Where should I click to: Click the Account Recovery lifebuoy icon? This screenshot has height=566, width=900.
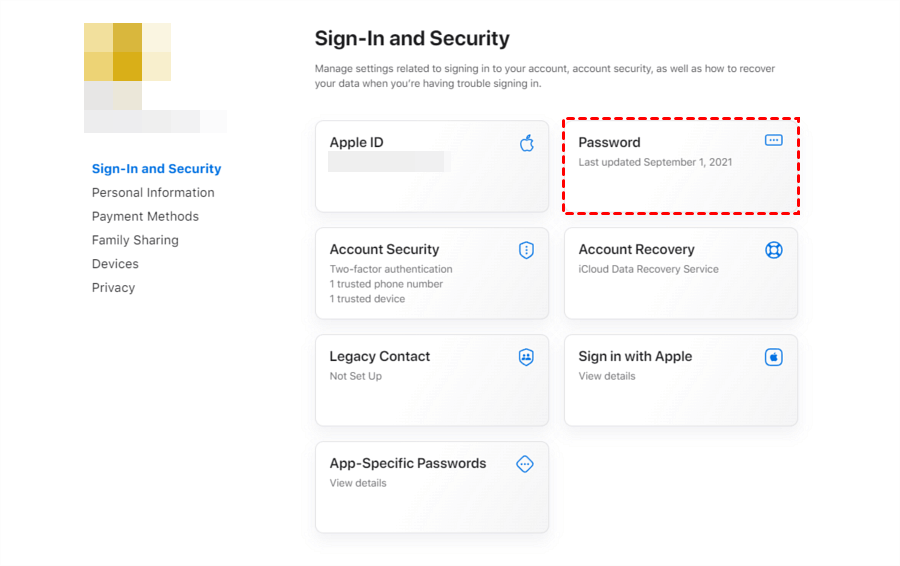tap(773, 250)
